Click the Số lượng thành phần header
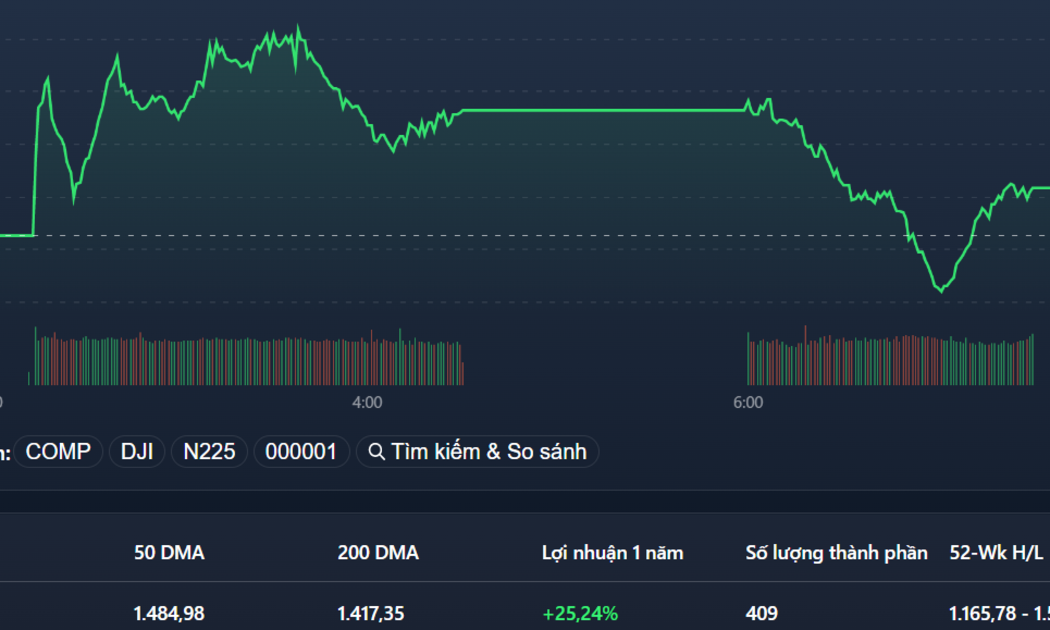The width and height of the screenshot is (1050, 630). [x=836, y=553]
